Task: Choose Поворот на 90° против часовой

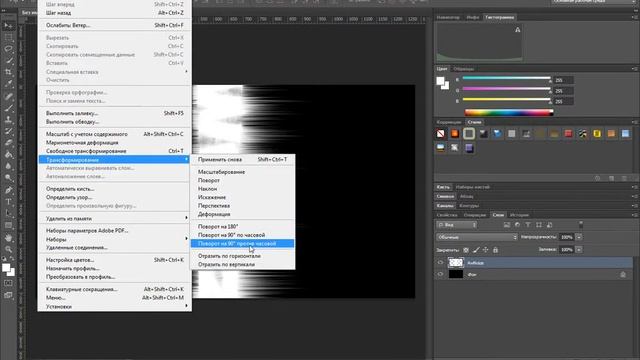Action: 242,244
